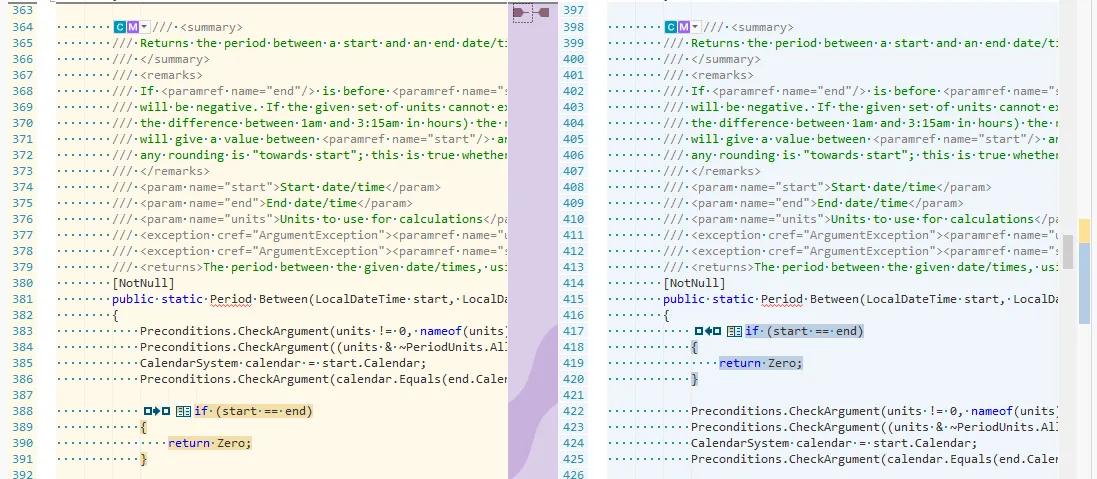Viewport: 1097px width, 479px height.
Task: Click the purple M method icon in right pane
Action: pyautogui.click(x=684, y=27)
